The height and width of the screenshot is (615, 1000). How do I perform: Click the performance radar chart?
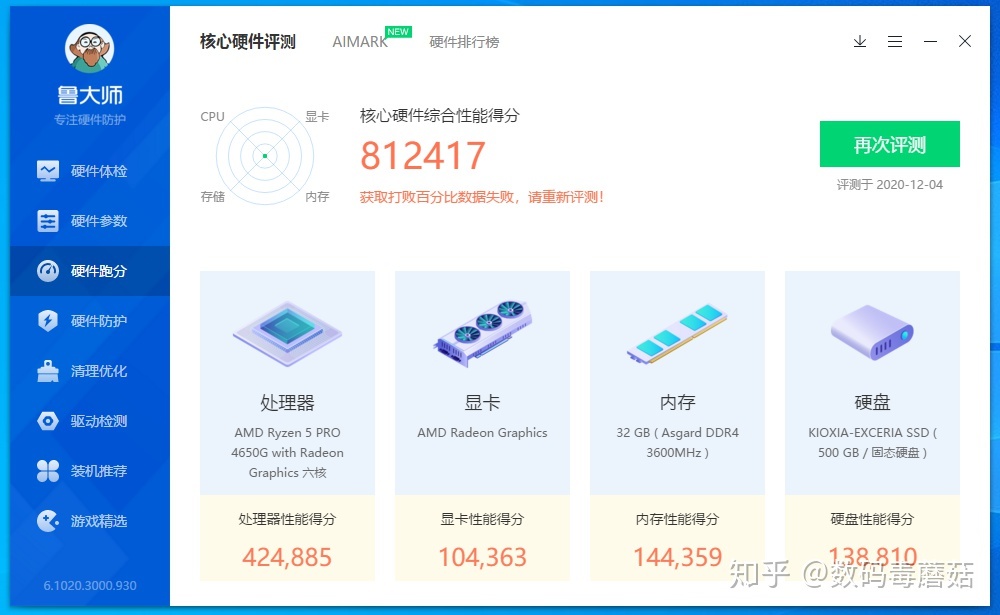pyautogui.click(x=264, y=156)
